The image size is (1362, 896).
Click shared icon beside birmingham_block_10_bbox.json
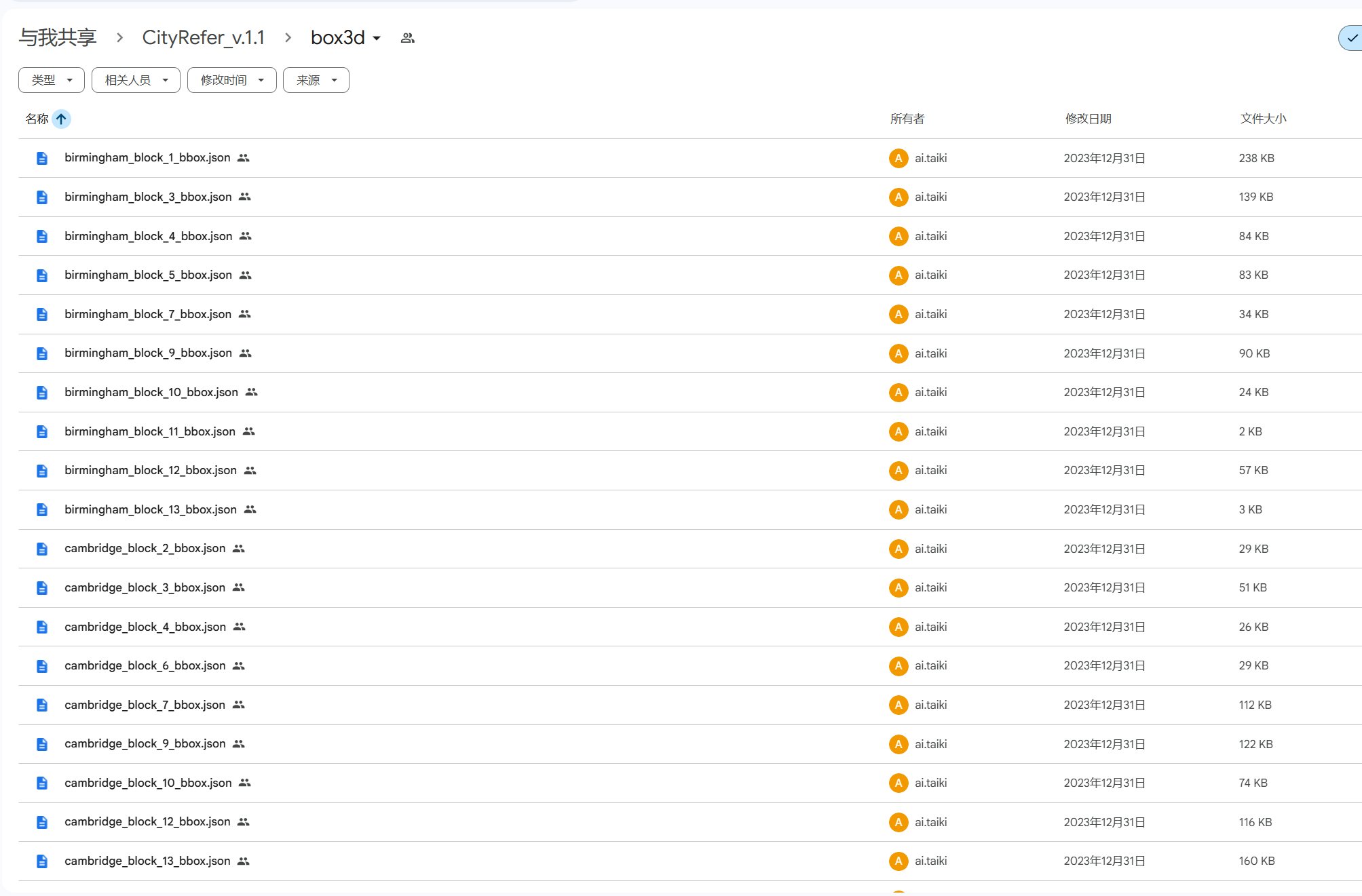click(x=251, y=392)
